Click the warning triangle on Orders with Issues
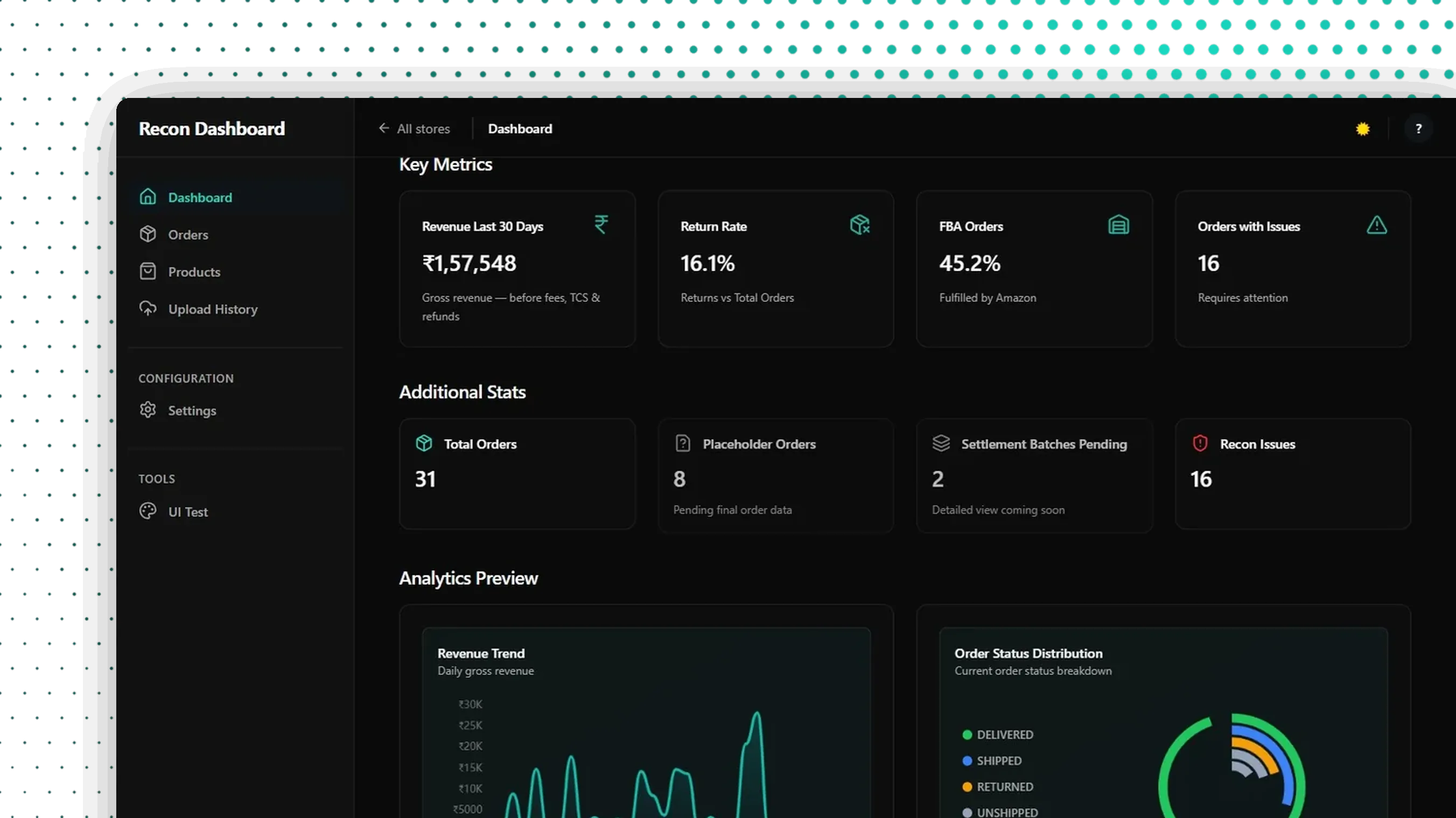1456x818 pixels. point(1377,225)
